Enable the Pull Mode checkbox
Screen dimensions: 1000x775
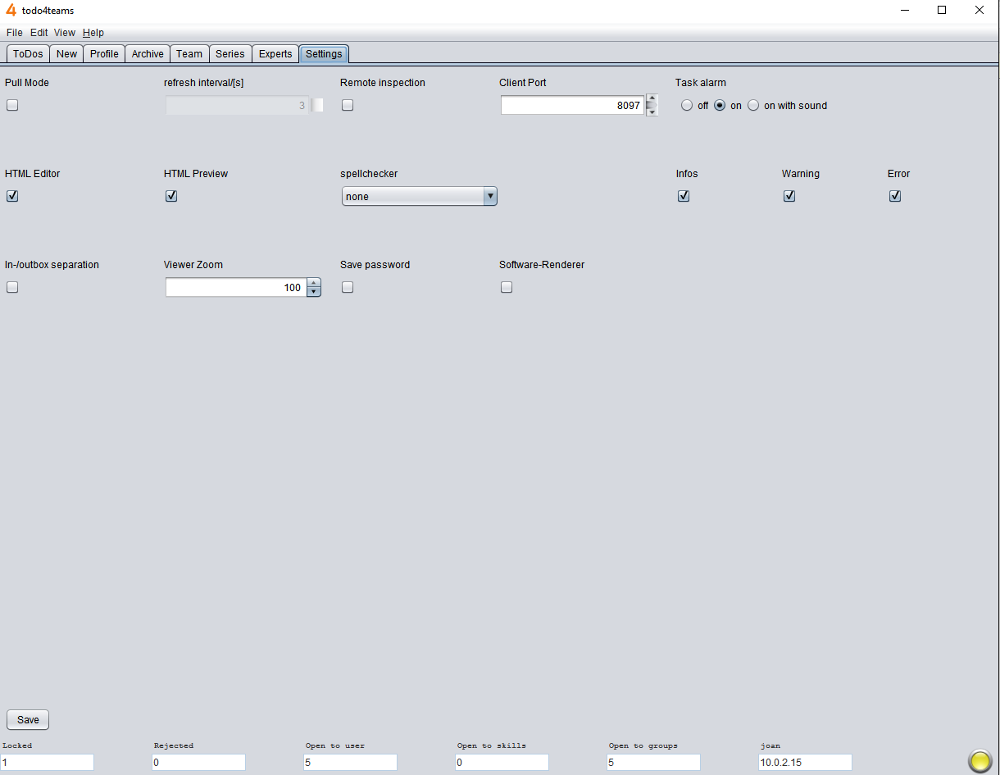pyautogui.click(x=12, y=105)
